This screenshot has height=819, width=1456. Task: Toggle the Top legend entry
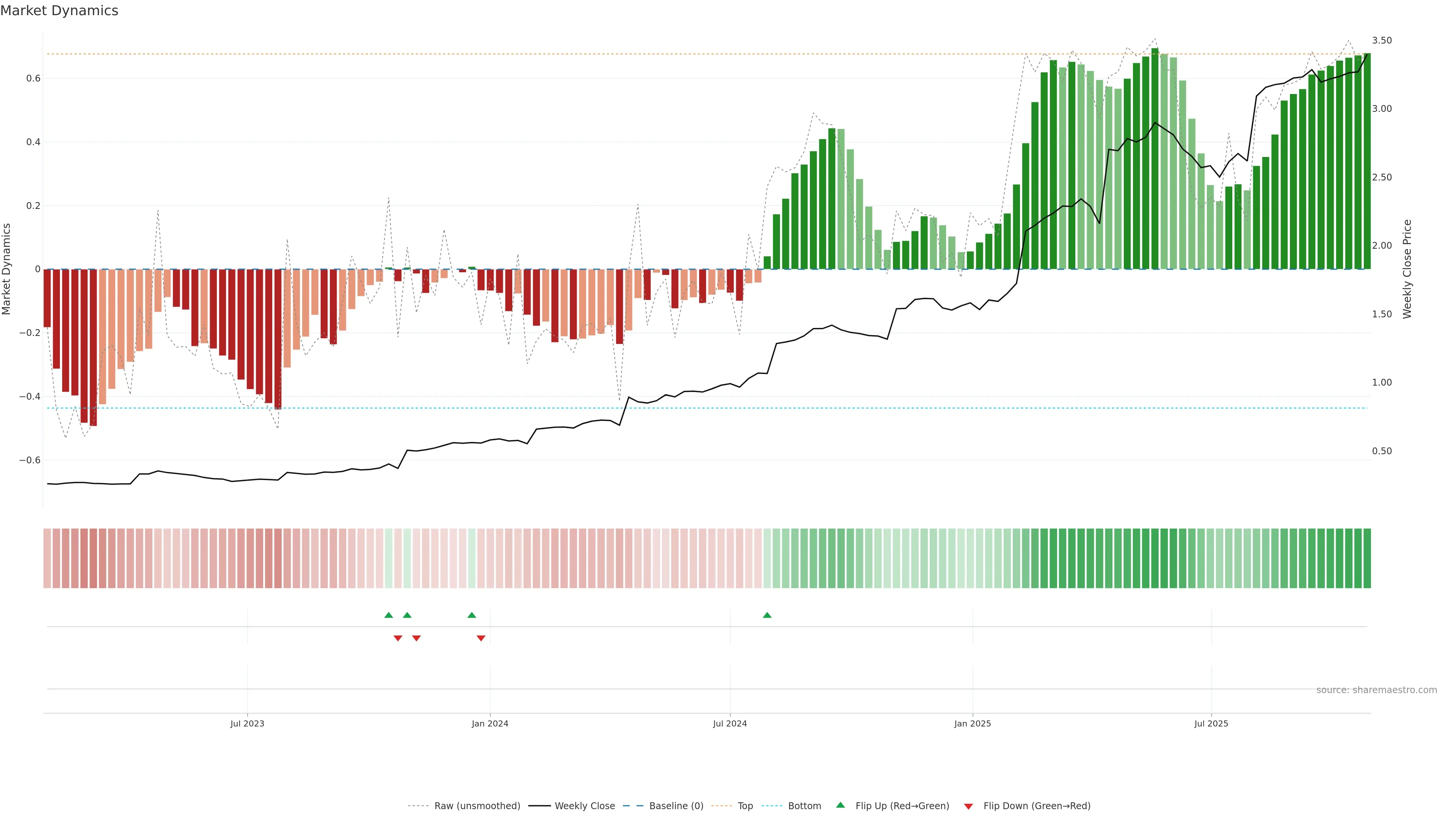[745, 806]
